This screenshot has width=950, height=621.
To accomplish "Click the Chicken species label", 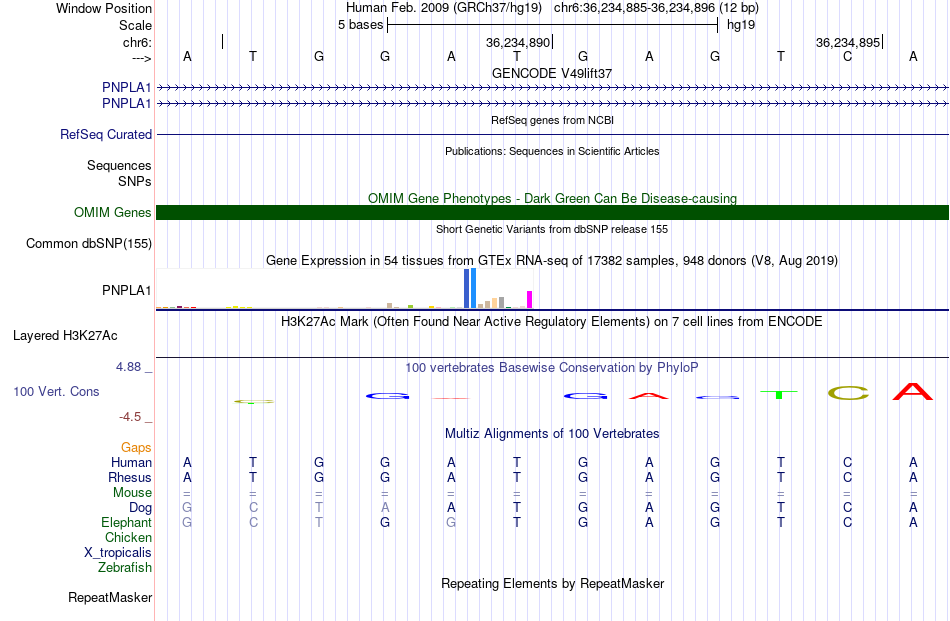I will tap(128, 537).
